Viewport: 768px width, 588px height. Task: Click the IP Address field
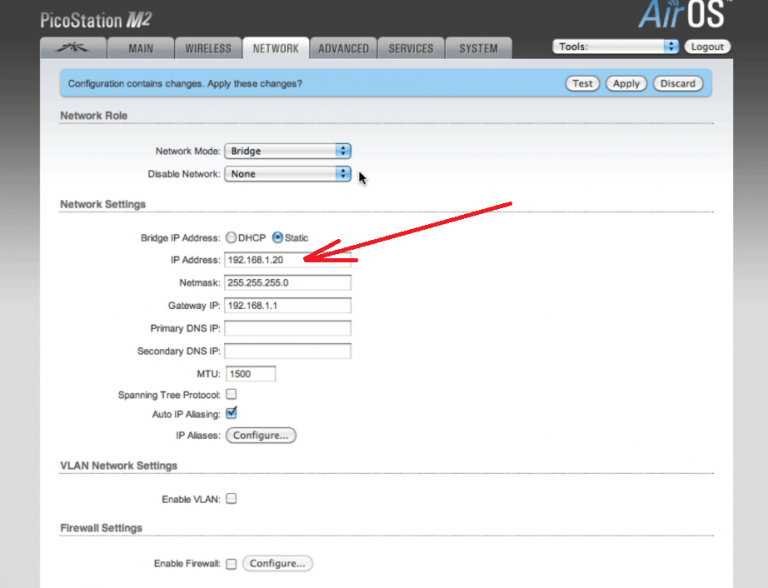[288, 260]
